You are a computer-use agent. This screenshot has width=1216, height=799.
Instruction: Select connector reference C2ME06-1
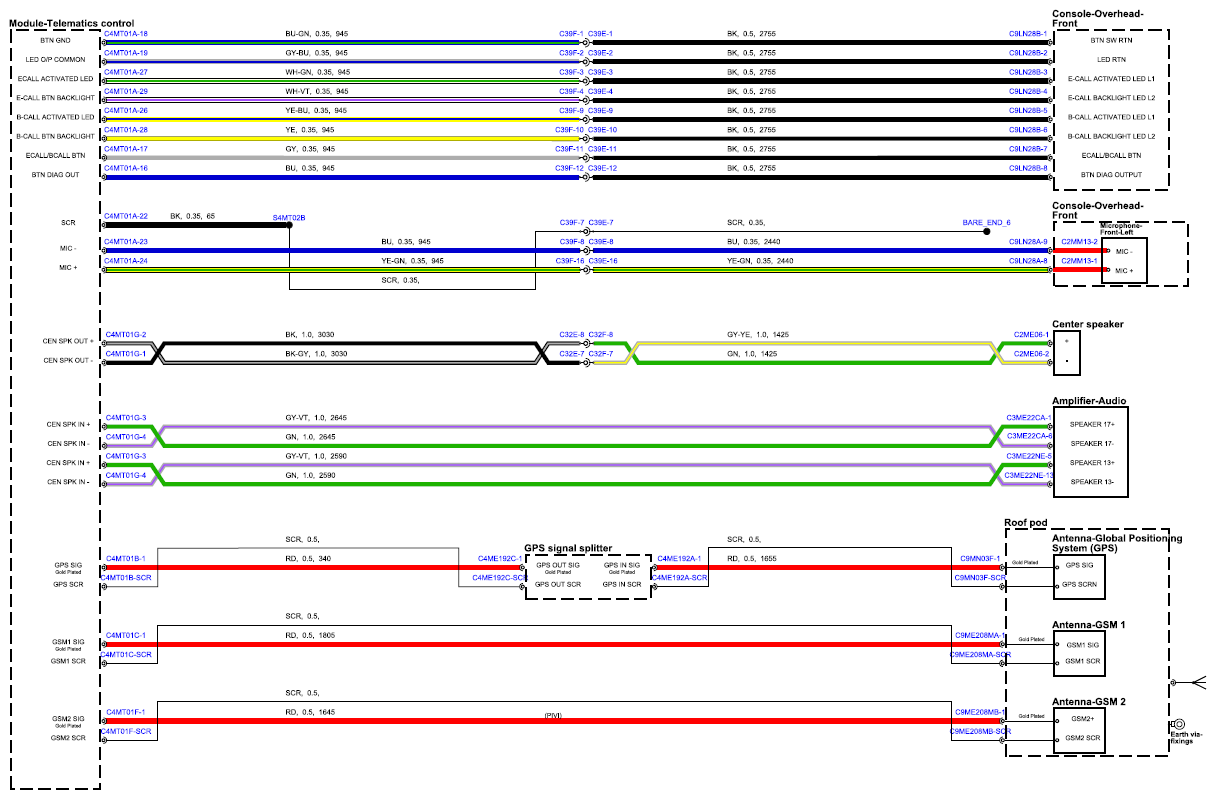[x=1033, y=335]
